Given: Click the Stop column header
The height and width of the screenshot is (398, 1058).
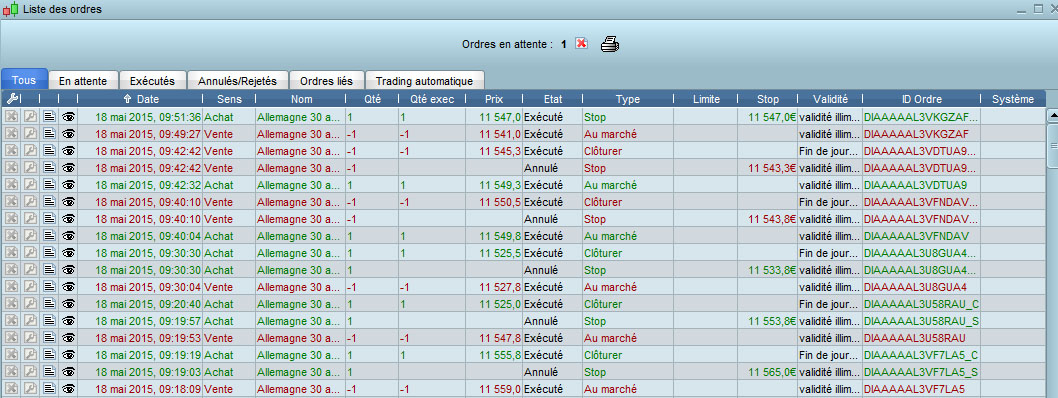Looking at the screenshot, I should (x=768, y=99).
